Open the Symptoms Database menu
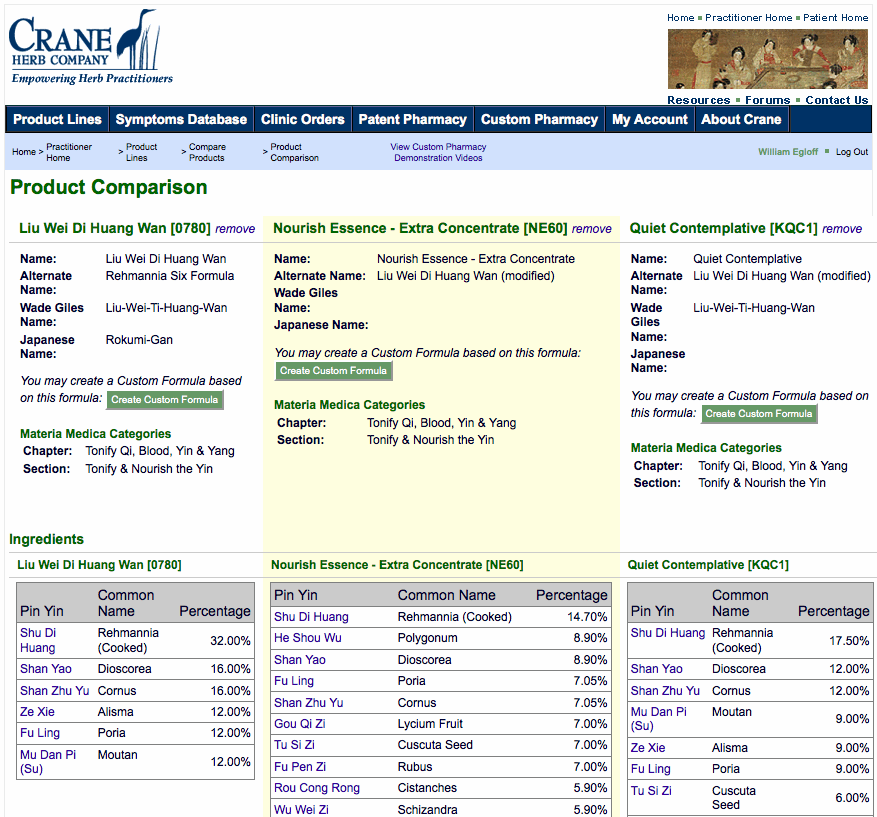Image resolution: width=877 pixels, height=817 pixels. point(181,119)
